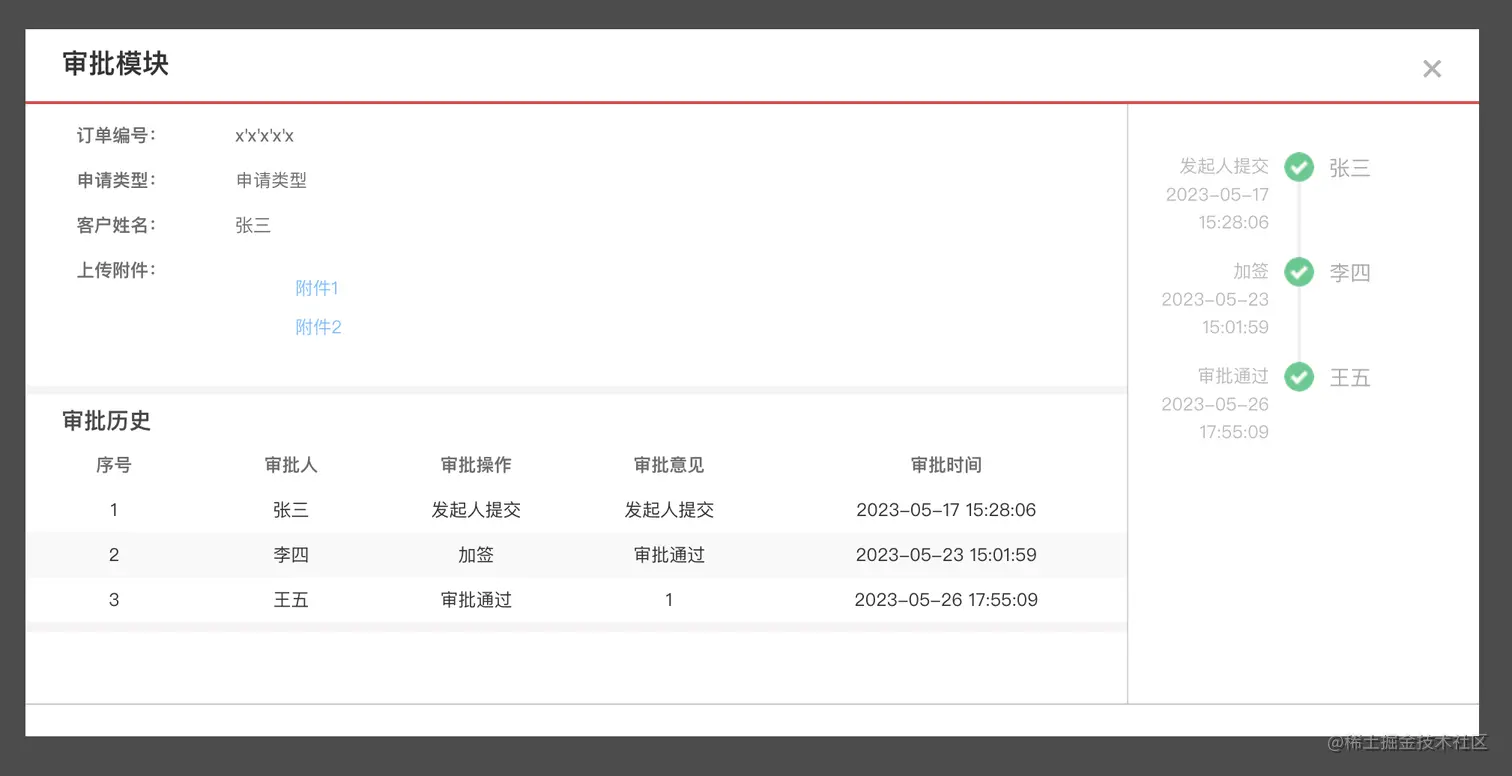Click 发起人提交 in the 审批操作 column
Image resolution: width=1512 pixels, height=776 pixels.
tap(476, 510)
